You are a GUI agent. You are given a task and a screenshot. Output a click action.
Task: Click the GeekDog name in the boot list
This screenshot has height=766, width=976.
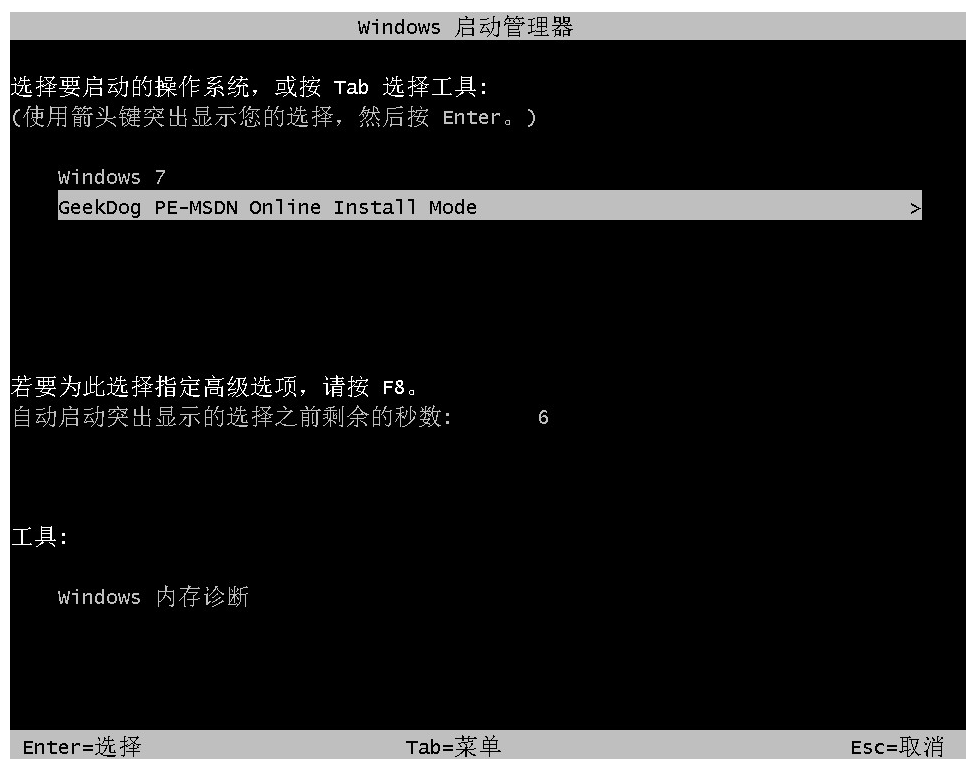pos(100,207)
